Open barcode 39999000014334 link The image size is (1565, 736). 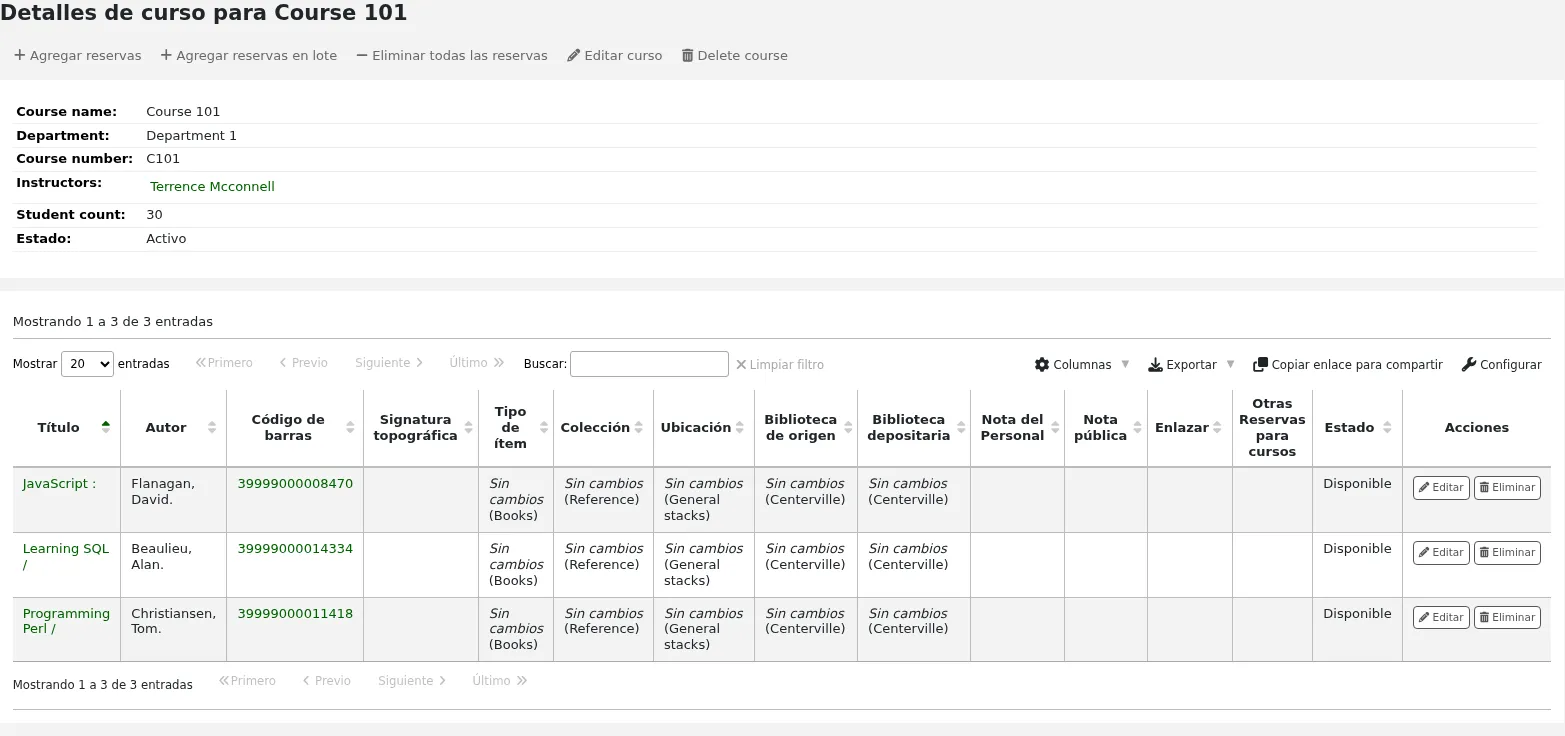pyautogui.click(x=295, y=549)
